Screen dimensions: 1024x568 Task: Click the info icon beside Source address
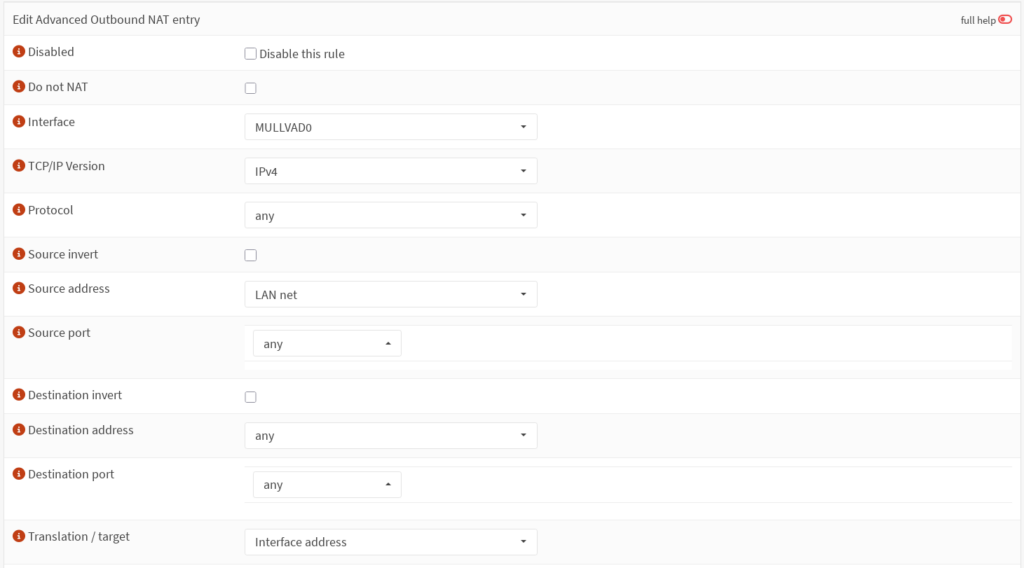(x=18, y=289)
